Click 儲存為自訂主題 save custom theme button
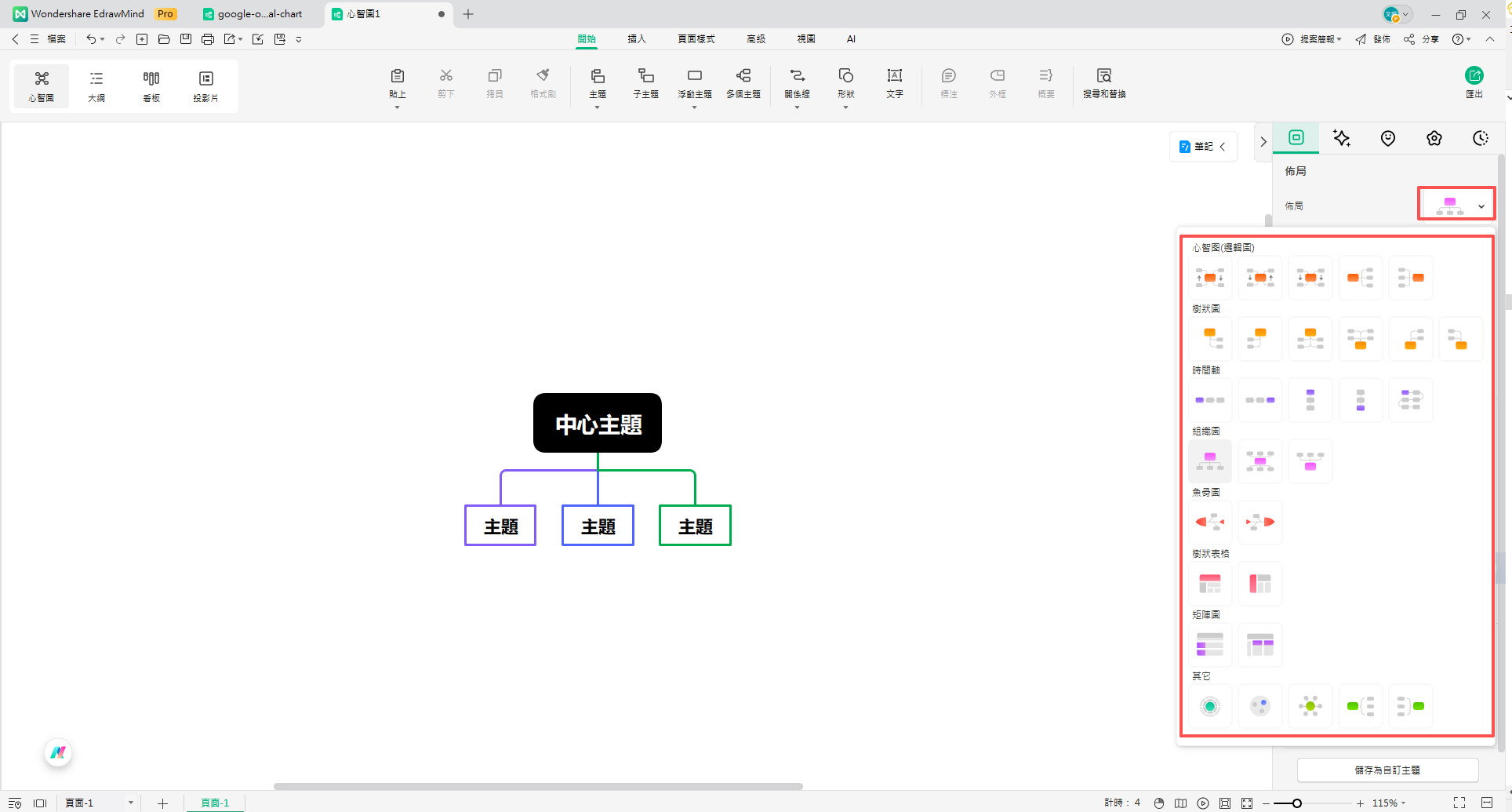 point(1387,770)
